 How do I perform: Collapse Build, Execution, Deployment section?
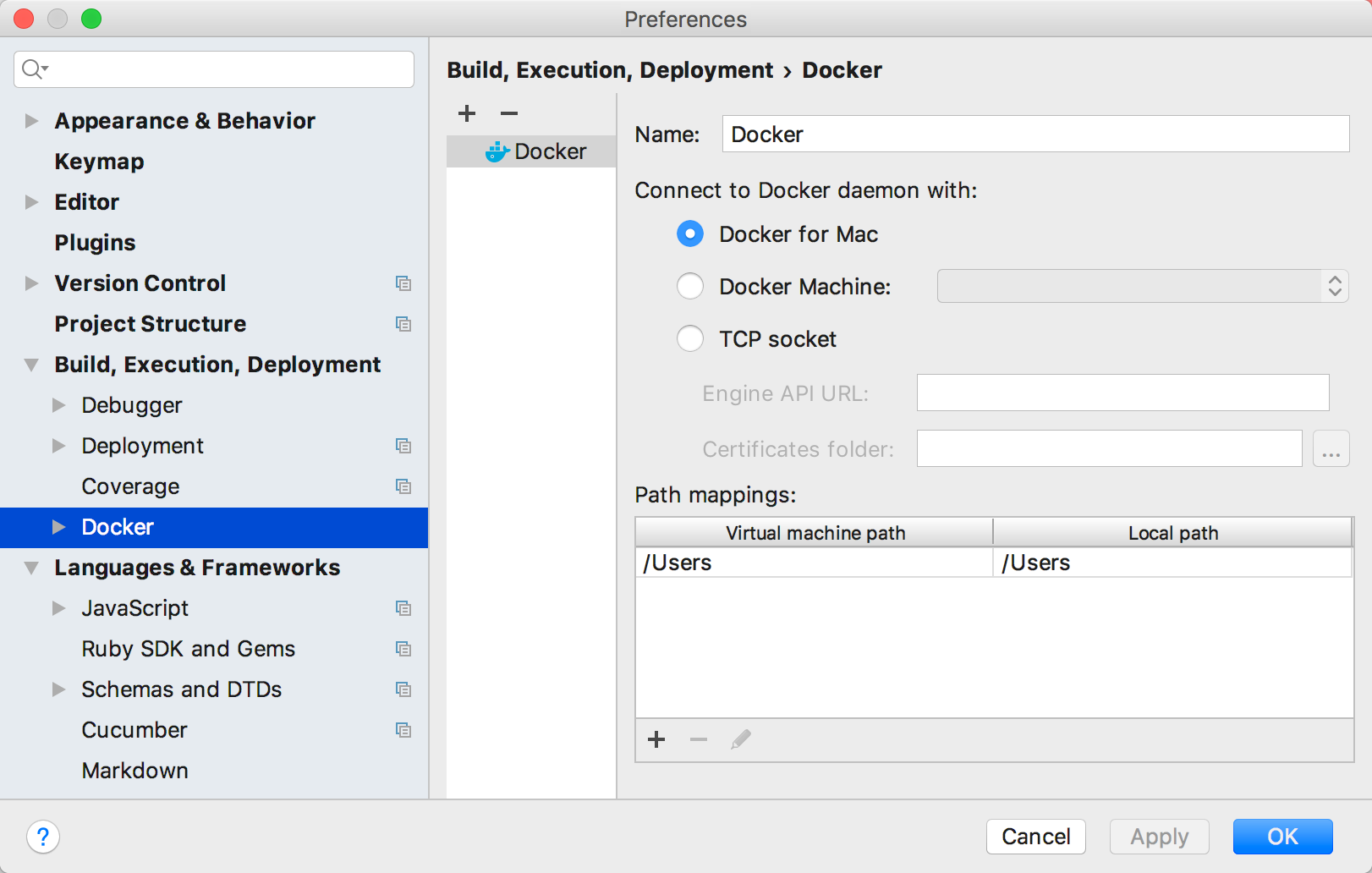point(31,365)
